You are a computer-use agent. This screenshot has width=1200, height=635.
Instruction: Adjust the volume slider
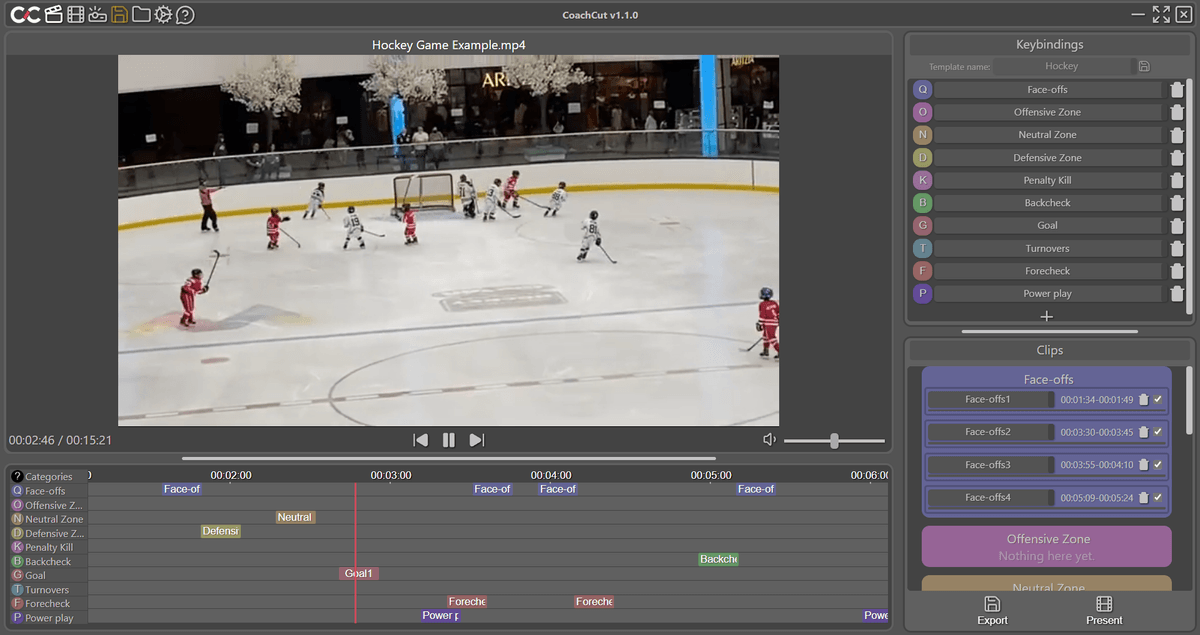(x=834, y=439)
